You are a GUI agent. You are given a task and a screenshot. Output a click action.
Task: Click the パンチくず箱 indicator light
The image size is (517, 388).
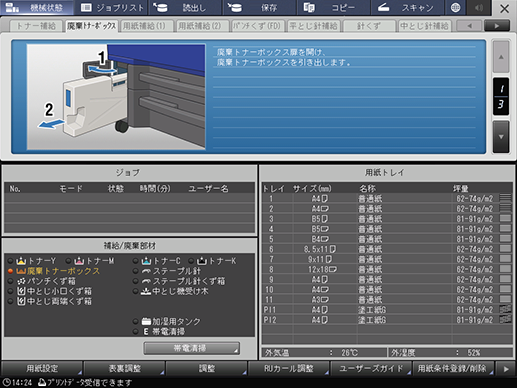pos(11,281)
